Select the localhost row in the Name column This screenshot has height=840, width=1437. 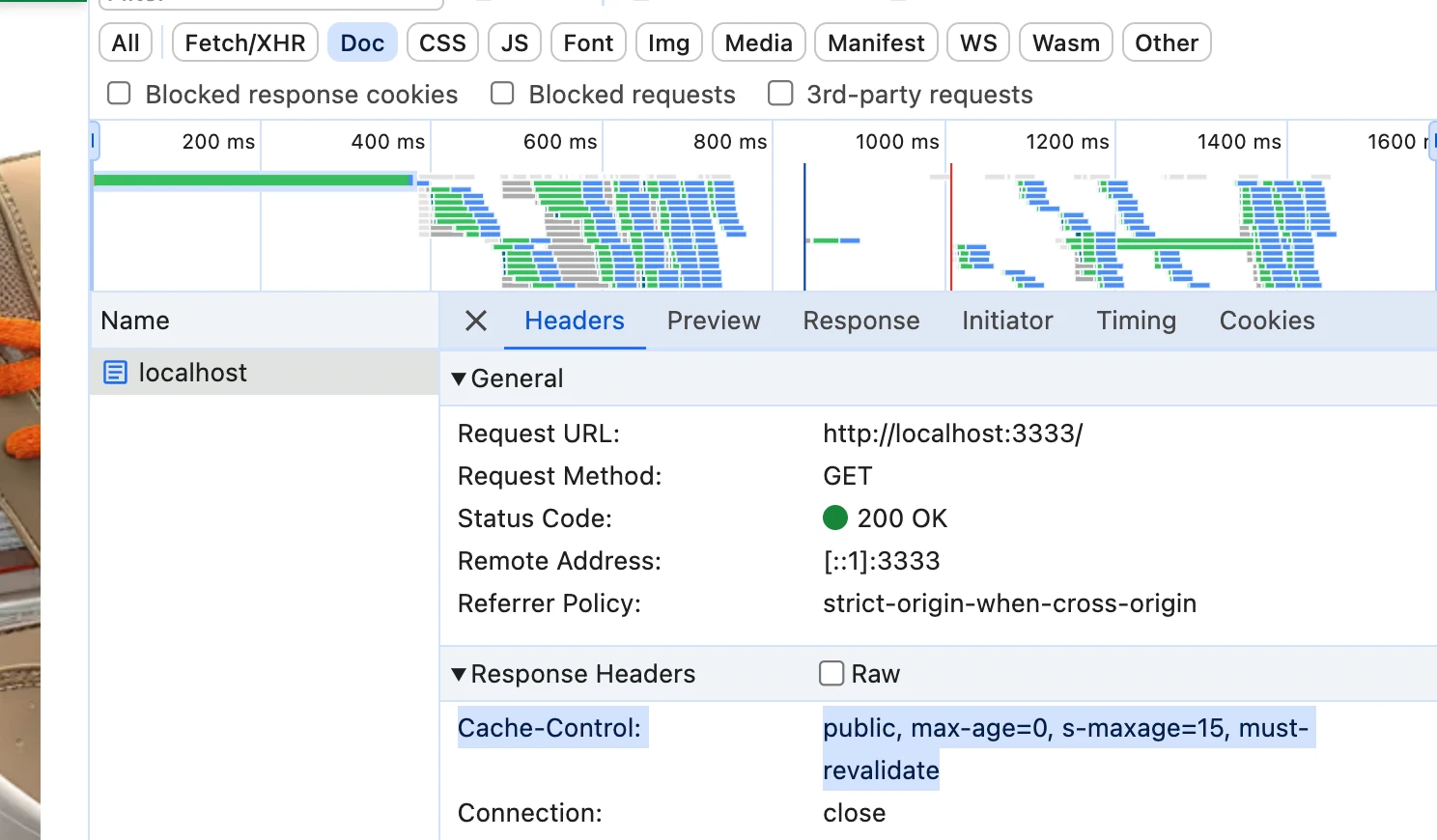pos(193,373)
